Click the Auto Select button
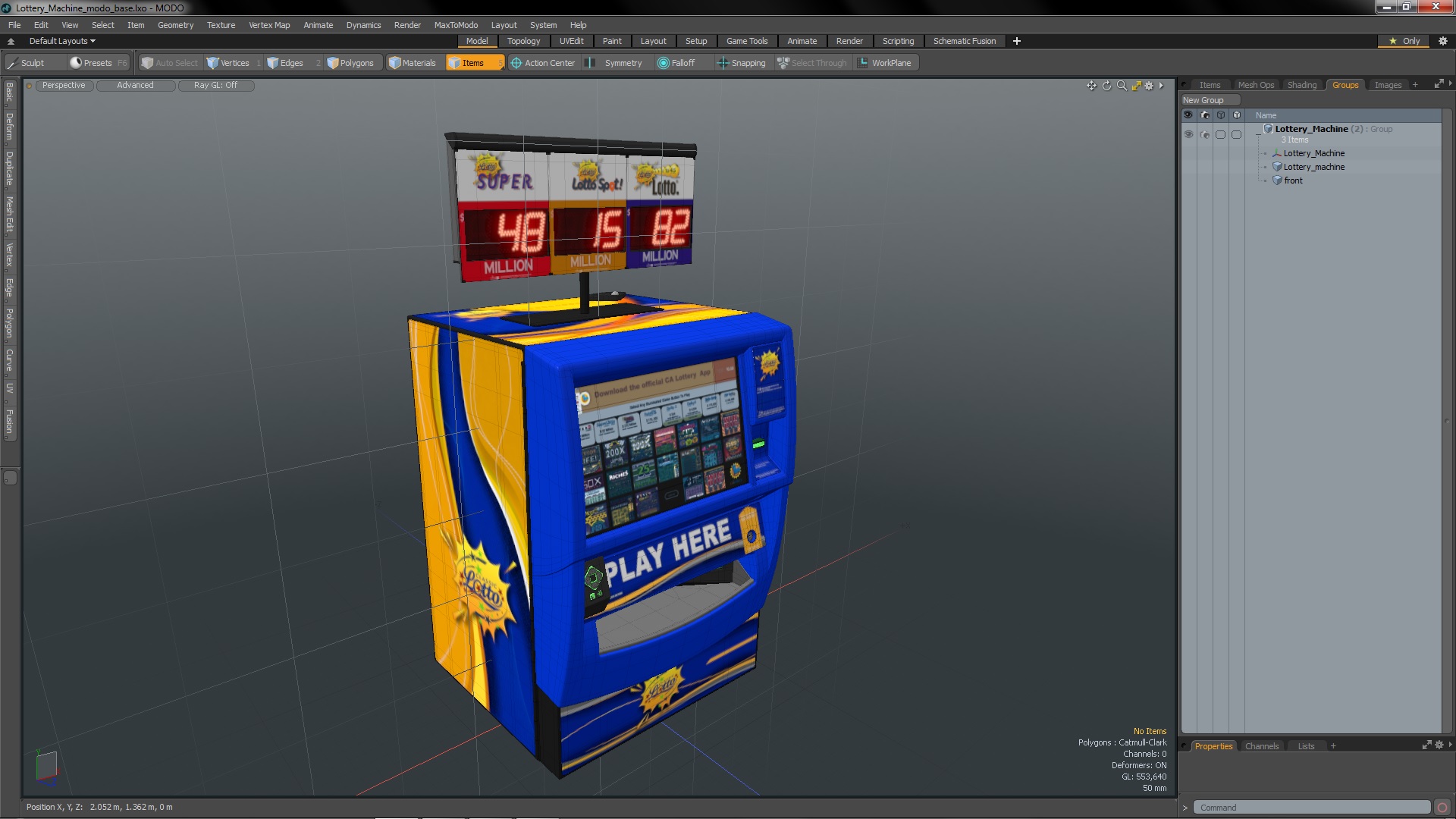 pos(170,63)
